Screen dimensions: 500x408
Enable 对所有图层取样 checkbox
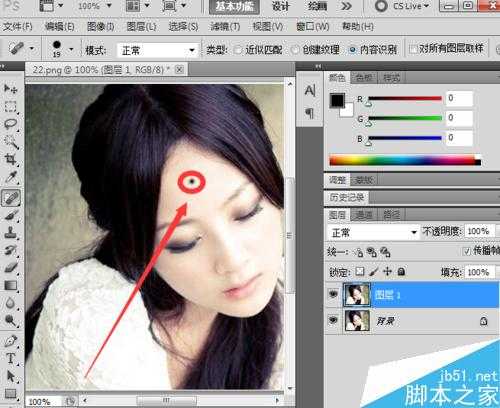click(x=413, y=49)
